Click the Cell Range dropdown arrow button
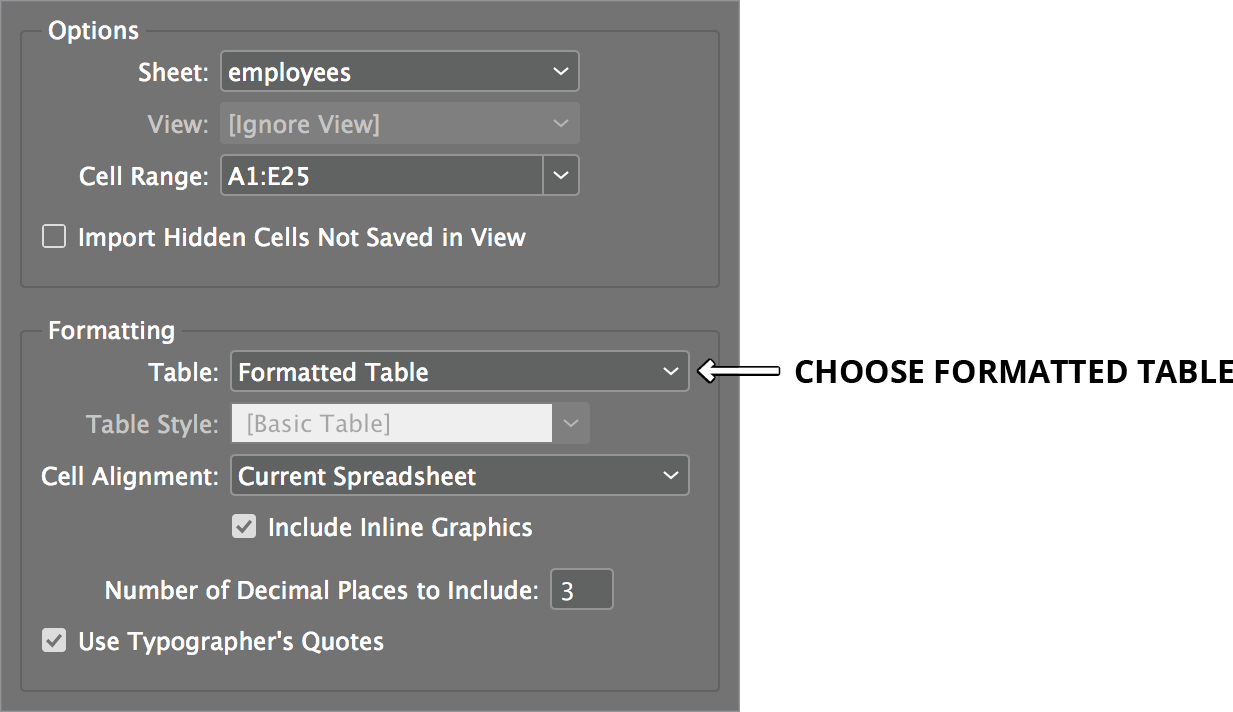The width and height of the screenshot is (1233, 712). (x=561, y=175)
